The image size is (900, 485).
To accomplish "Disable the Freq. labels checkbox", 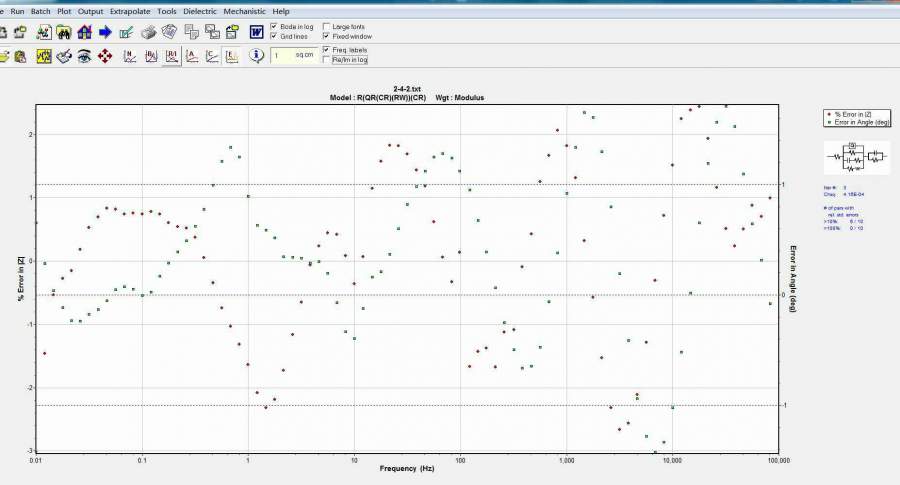I will pyautogui.click(x=327, y=50).
